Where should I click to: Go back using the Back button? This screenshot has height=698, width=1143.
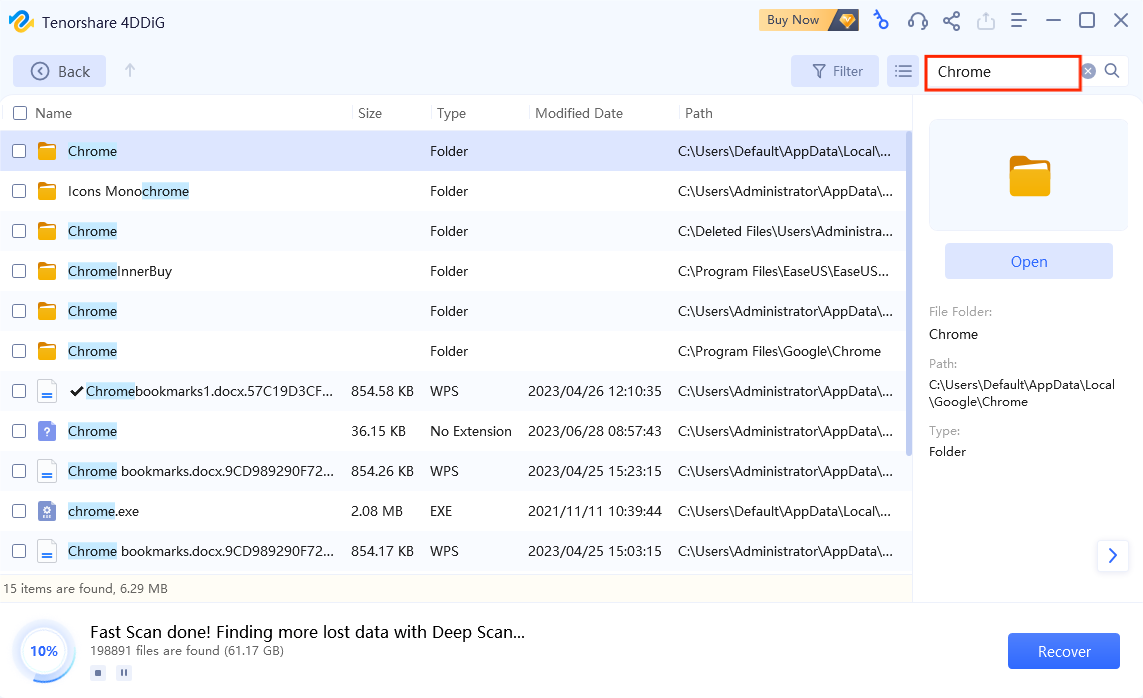coord(59,71)
